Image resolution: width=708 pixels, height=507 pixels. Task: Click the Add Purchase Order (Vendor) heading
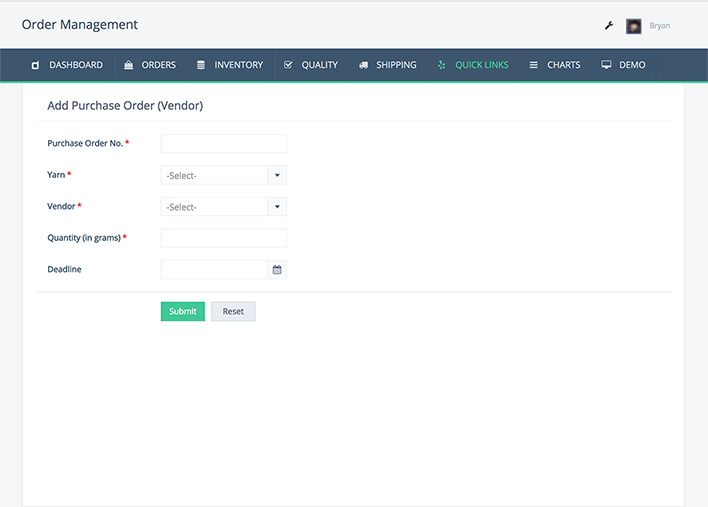pyautogui.click(x=125, y=106)
